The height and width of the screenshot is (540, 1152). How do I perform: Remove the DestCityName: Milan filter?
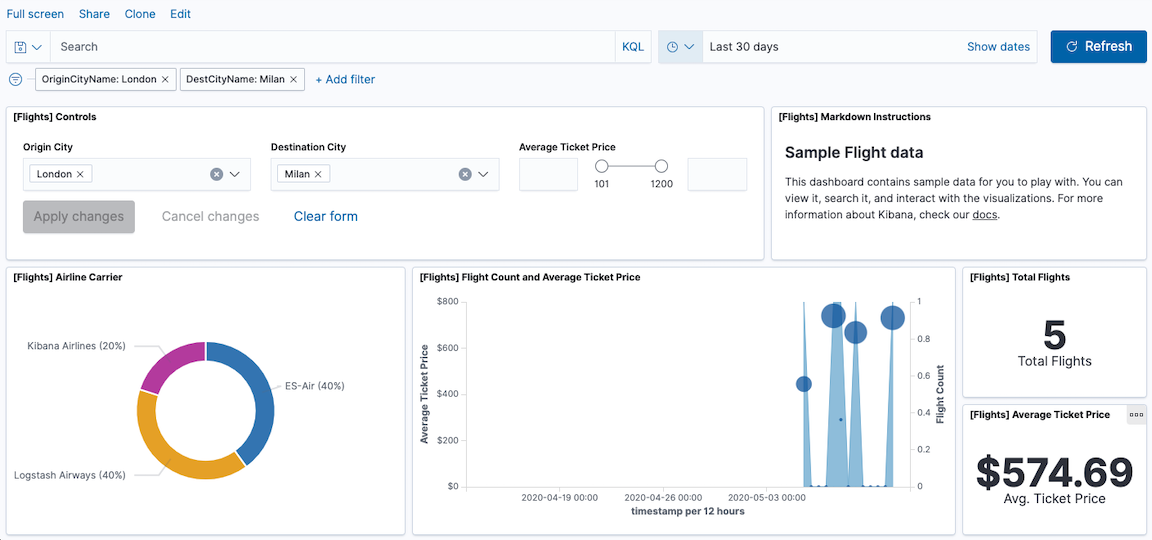pos(294,79)
